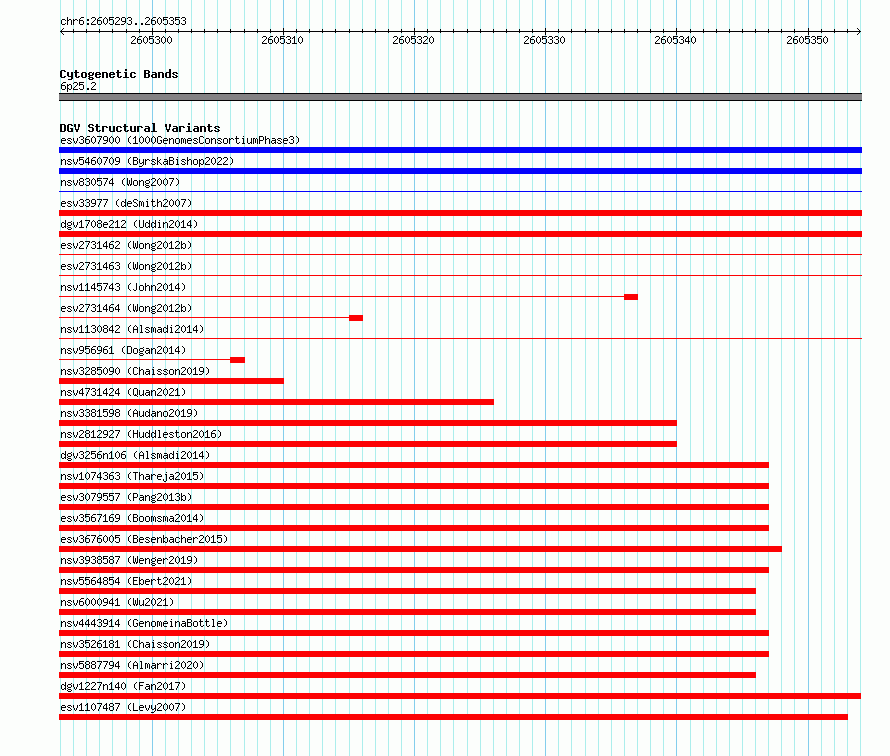Click esv2731463 (Wong2012b) variant label

126,266
